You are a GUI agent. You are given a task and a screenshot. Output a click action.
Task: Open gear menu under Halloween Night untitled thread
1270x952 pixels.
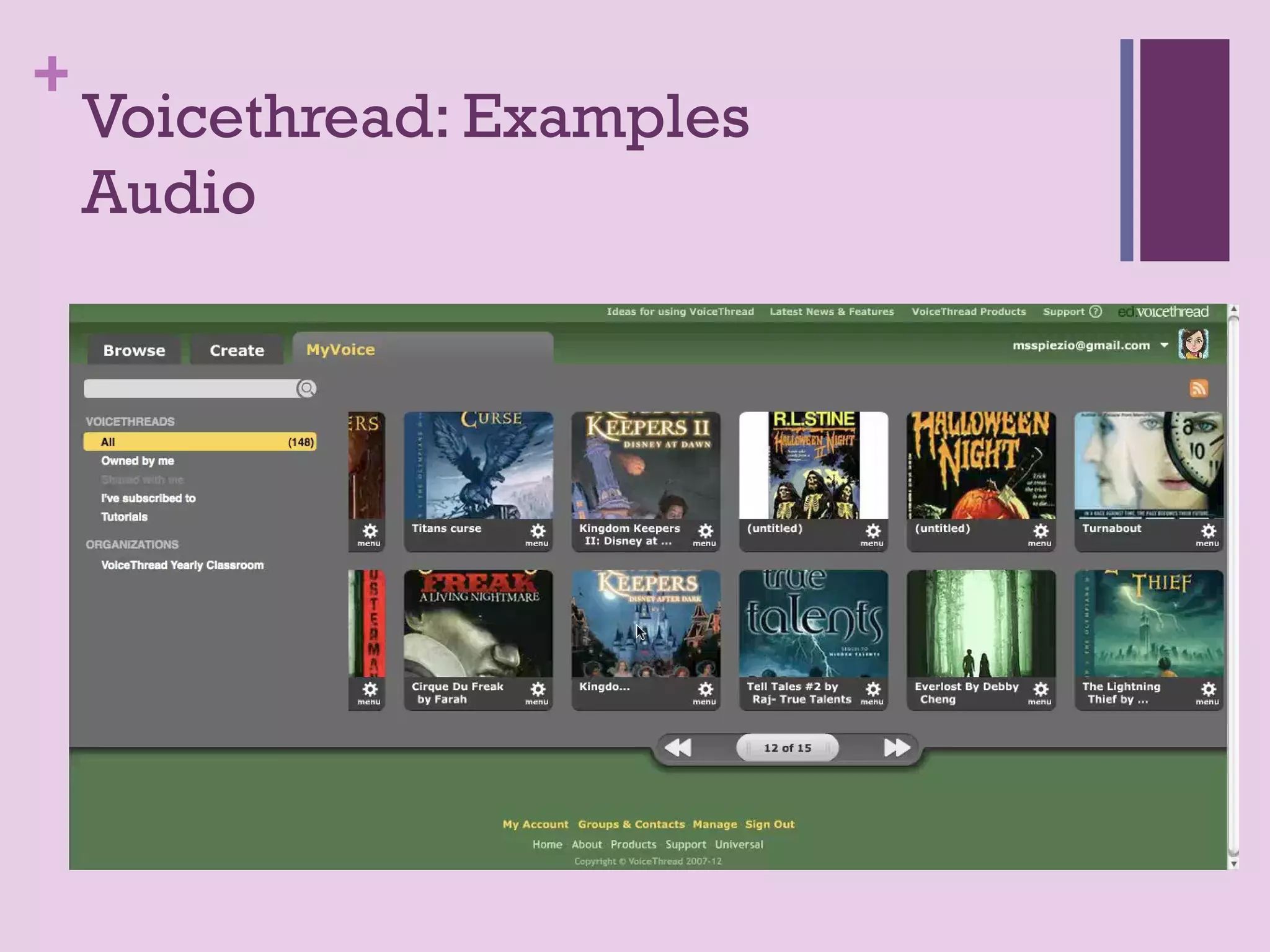pos(1040,534)
